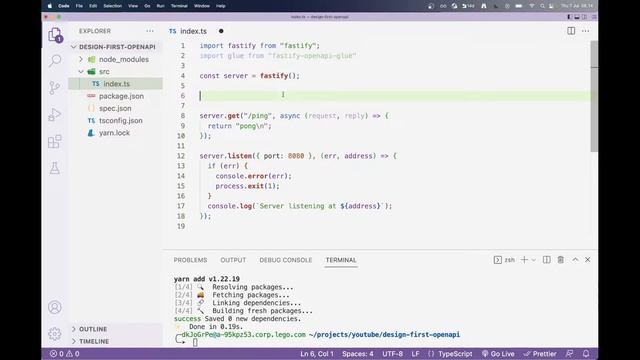Toggle panel layout icon in title bar
This screenshot has height=360, width=640.
coord(577,17)
